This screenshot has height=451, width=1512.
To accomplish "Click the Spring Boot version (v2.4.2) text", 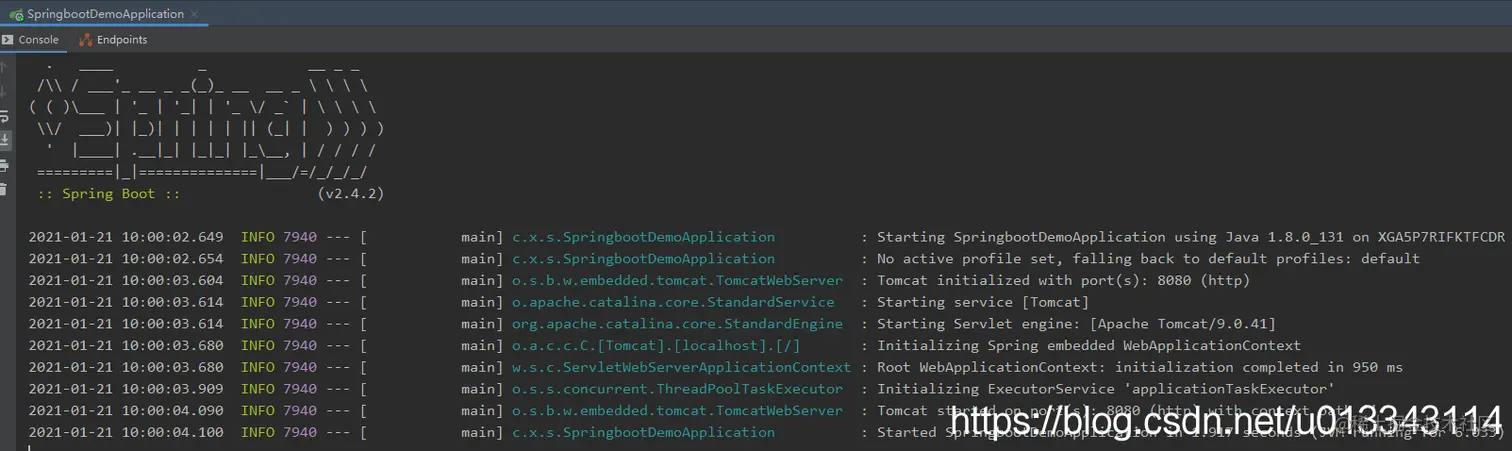I will [350, 194].
